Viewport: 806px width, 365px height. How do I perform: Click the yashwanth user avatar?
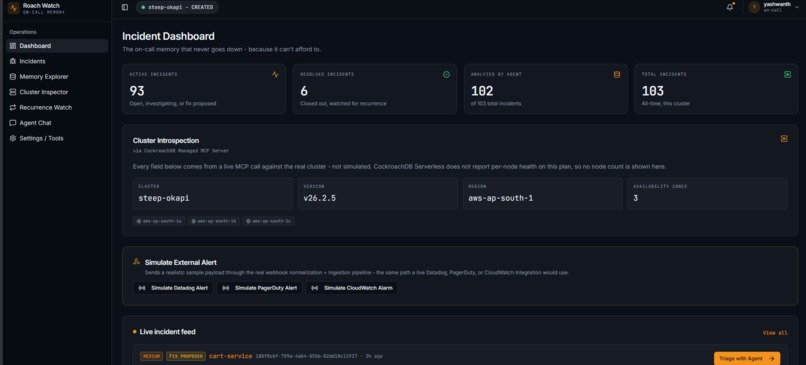pos(754,7)
